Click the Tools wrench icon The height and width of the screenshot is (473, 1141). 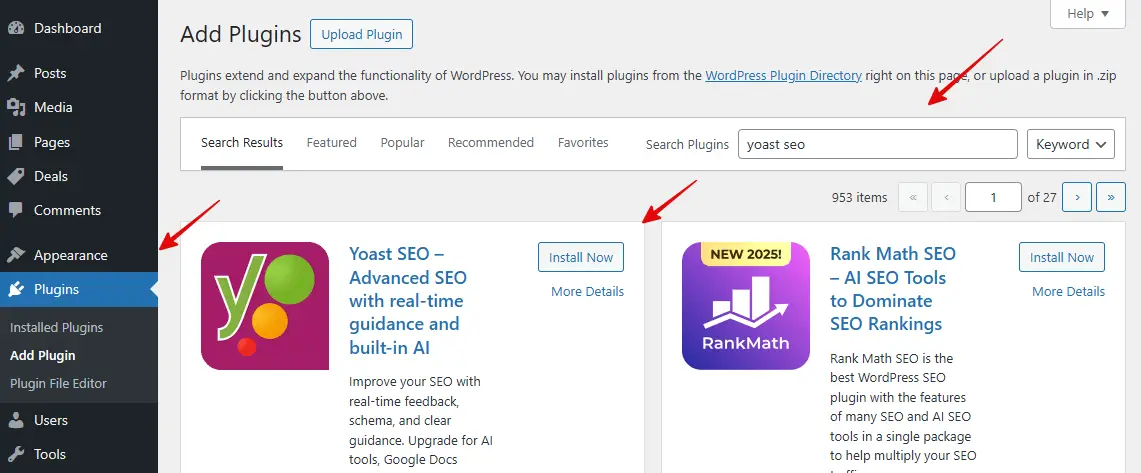[16, 454]
